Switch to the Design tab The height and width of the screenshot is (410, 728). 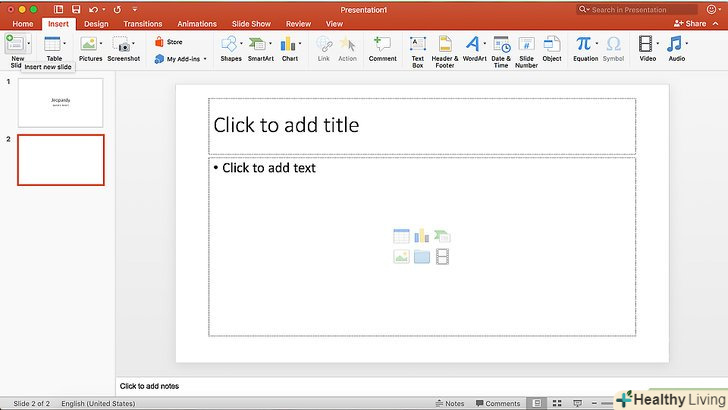[96, 23]
